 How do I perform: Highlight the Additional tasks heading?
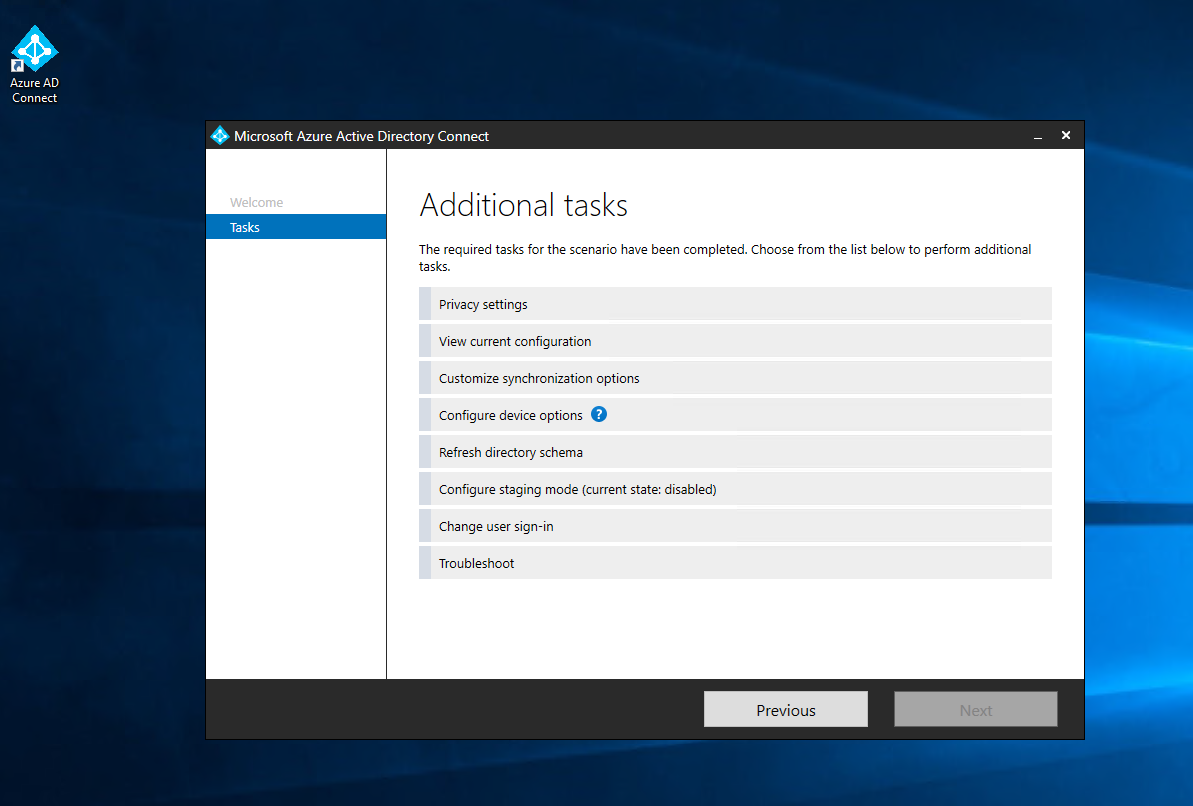[523, 205]
